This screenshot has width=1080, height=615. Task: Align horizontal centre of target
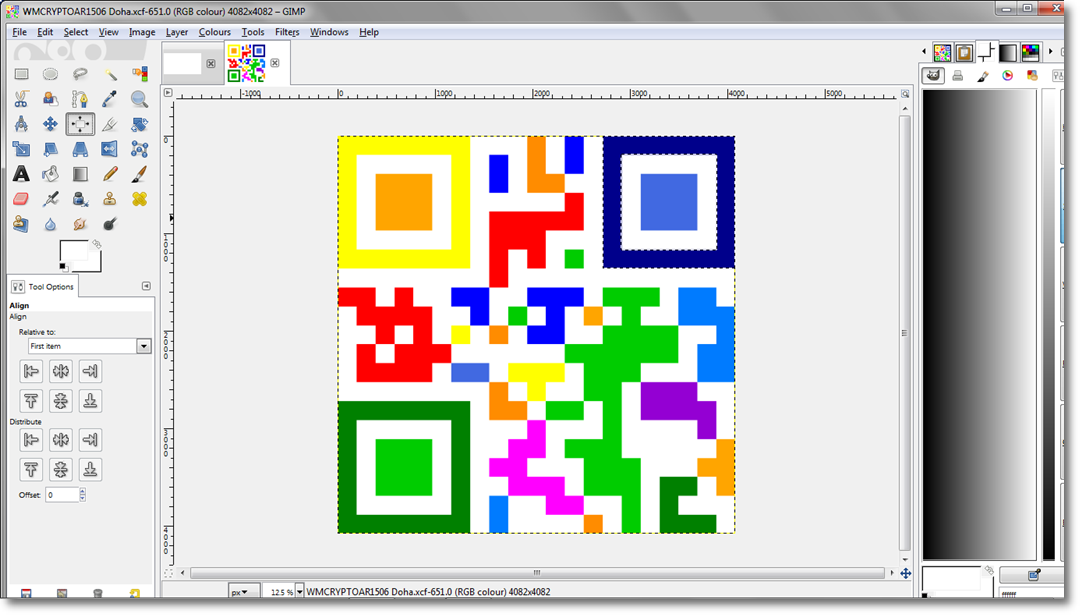(61, 371)
